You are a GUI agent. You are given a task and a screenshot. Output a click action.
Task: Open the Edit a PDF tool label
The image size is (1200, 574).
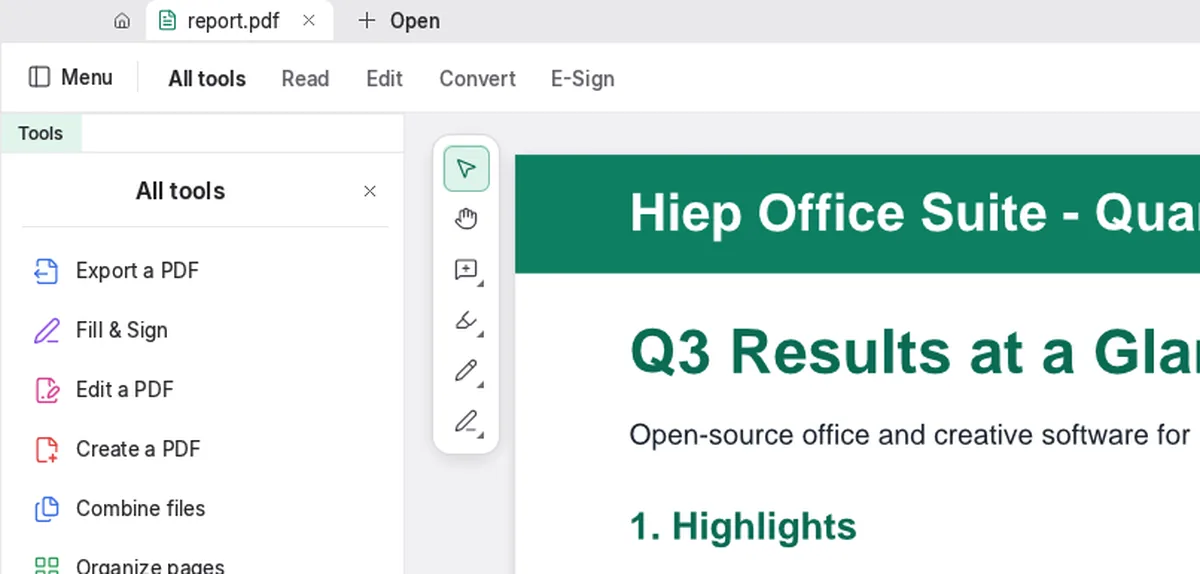[125, 390]
